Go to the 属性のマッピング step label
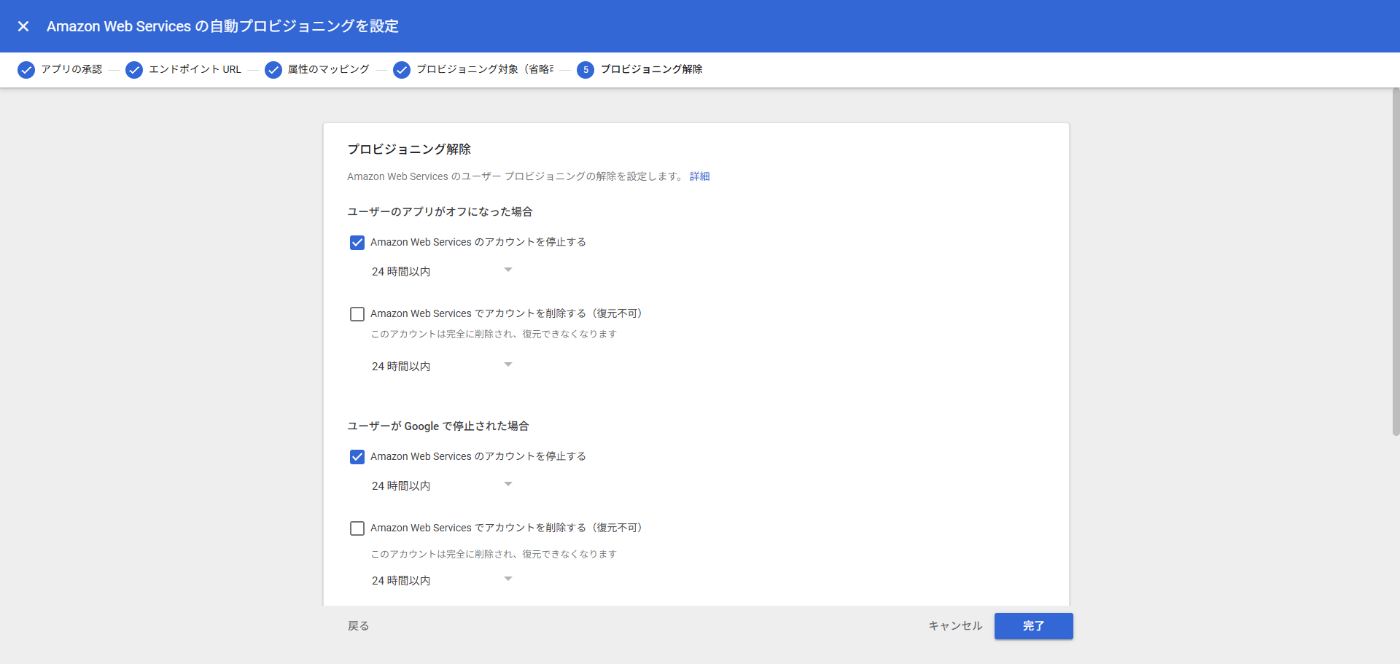The height and width of the screenshot is (664, 1400). click(329, 70)
